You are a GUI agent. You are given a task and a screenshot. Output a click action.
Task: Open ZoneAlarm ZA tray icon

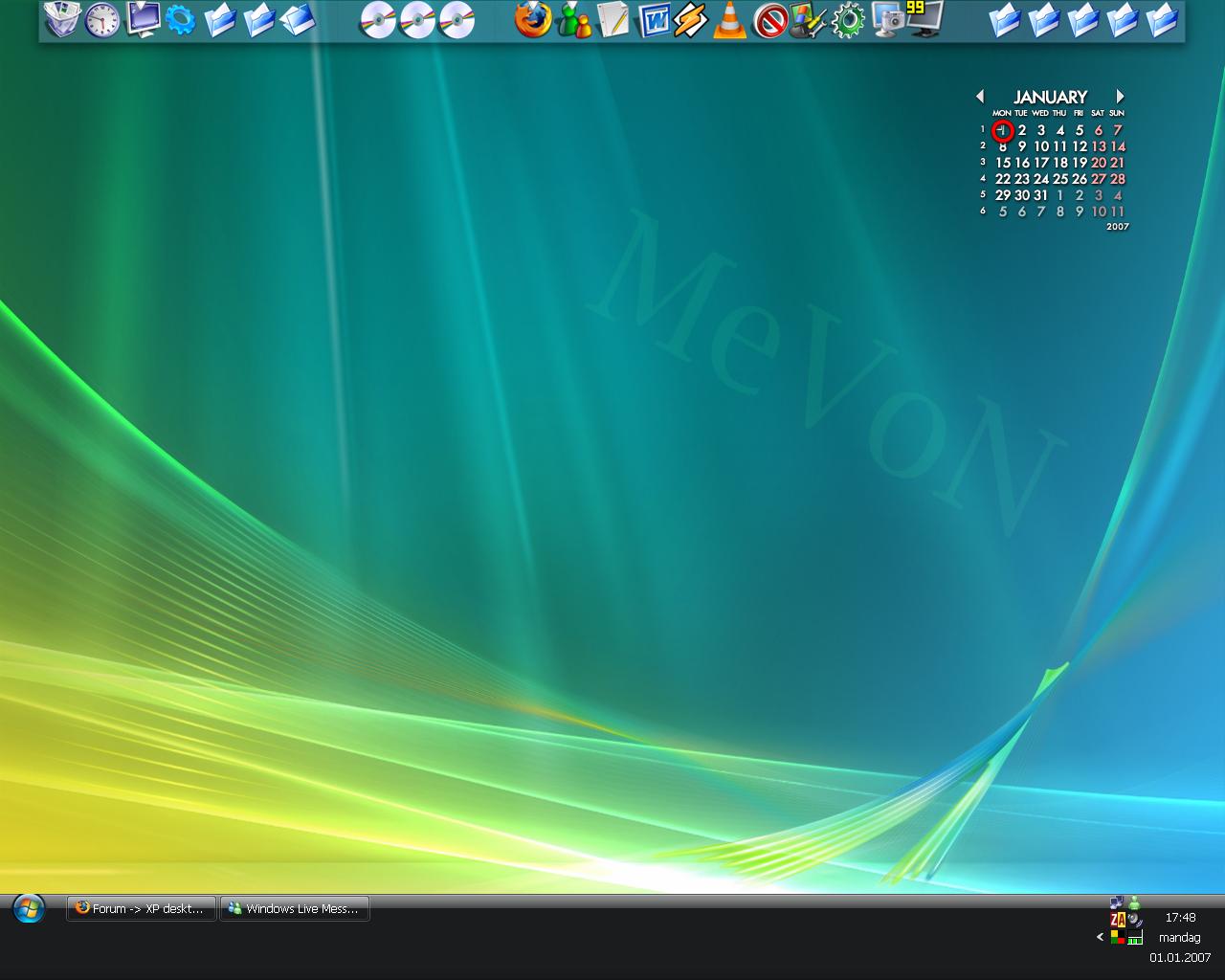pos(1118,920)
